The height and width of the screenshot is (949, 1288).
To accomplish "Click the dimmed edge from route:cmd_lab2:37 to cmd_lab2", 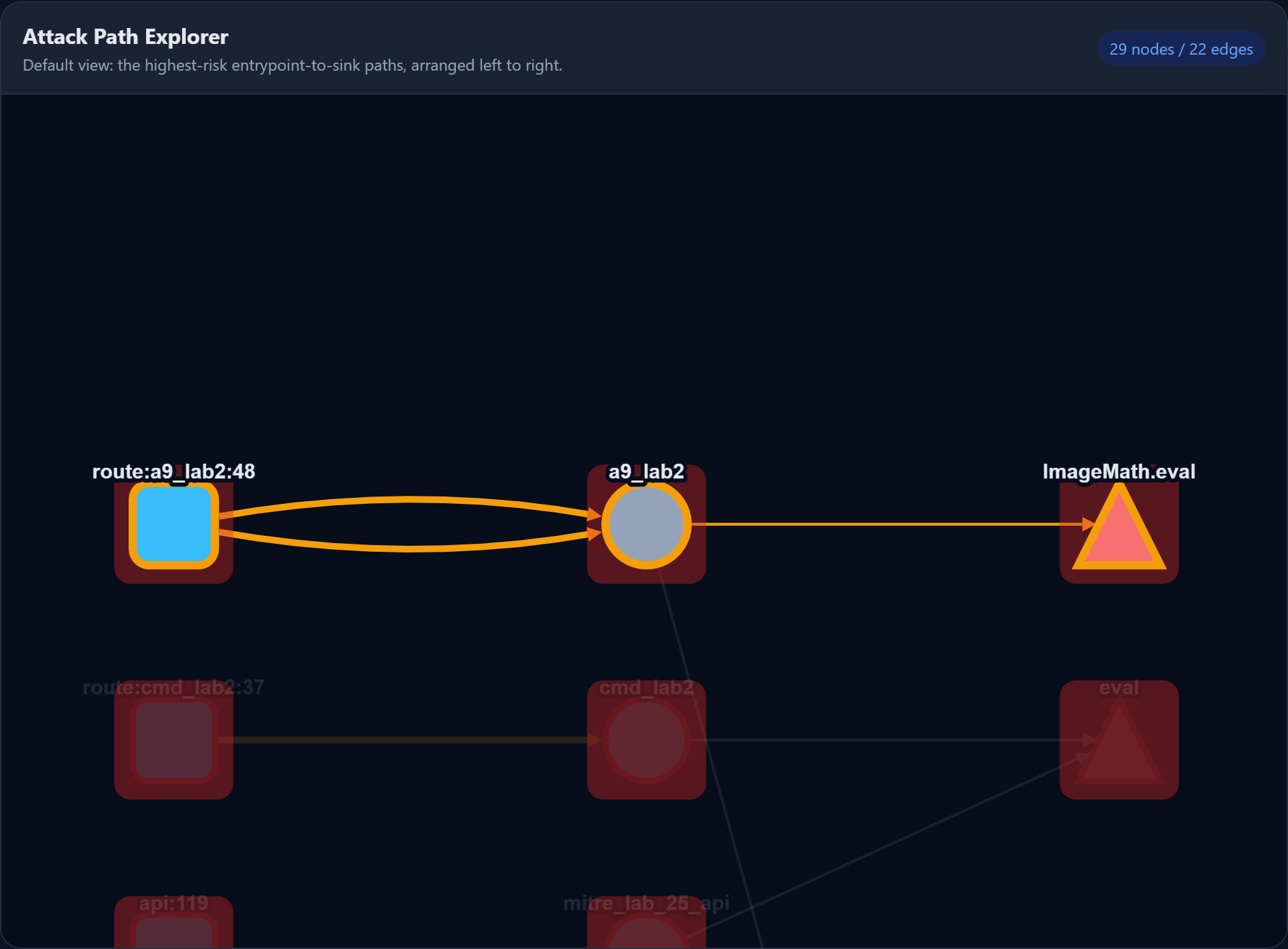I will pos(410,740).
